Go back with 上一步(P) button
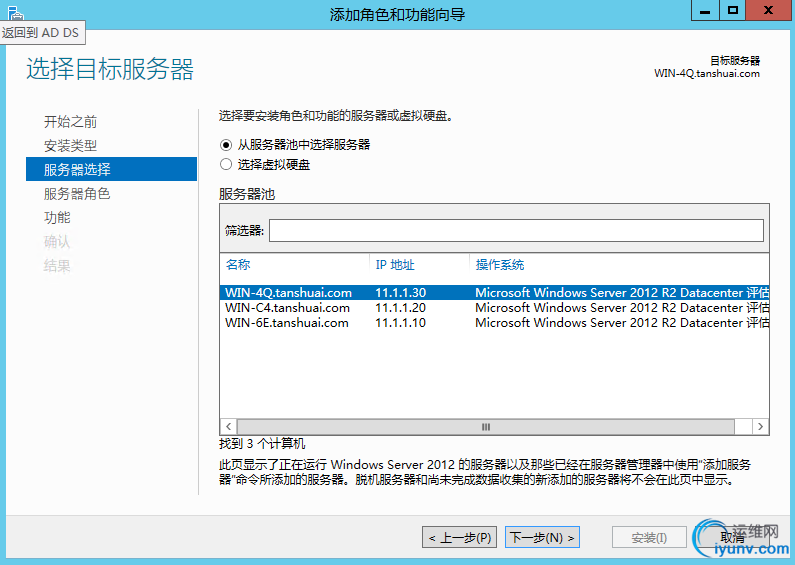 pyautogui.click(x=459, y=537)
